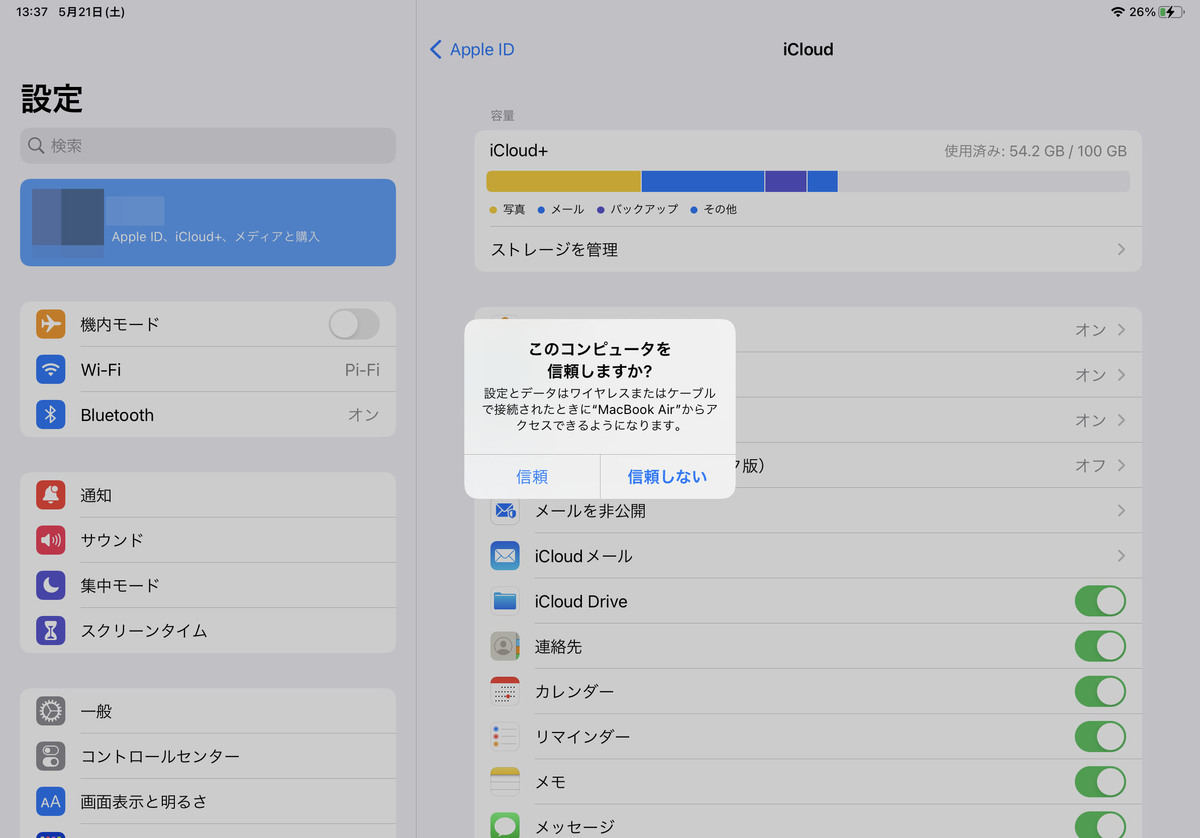
Task: Tap the iCloud メール mail icon
Action: point(505,556)
